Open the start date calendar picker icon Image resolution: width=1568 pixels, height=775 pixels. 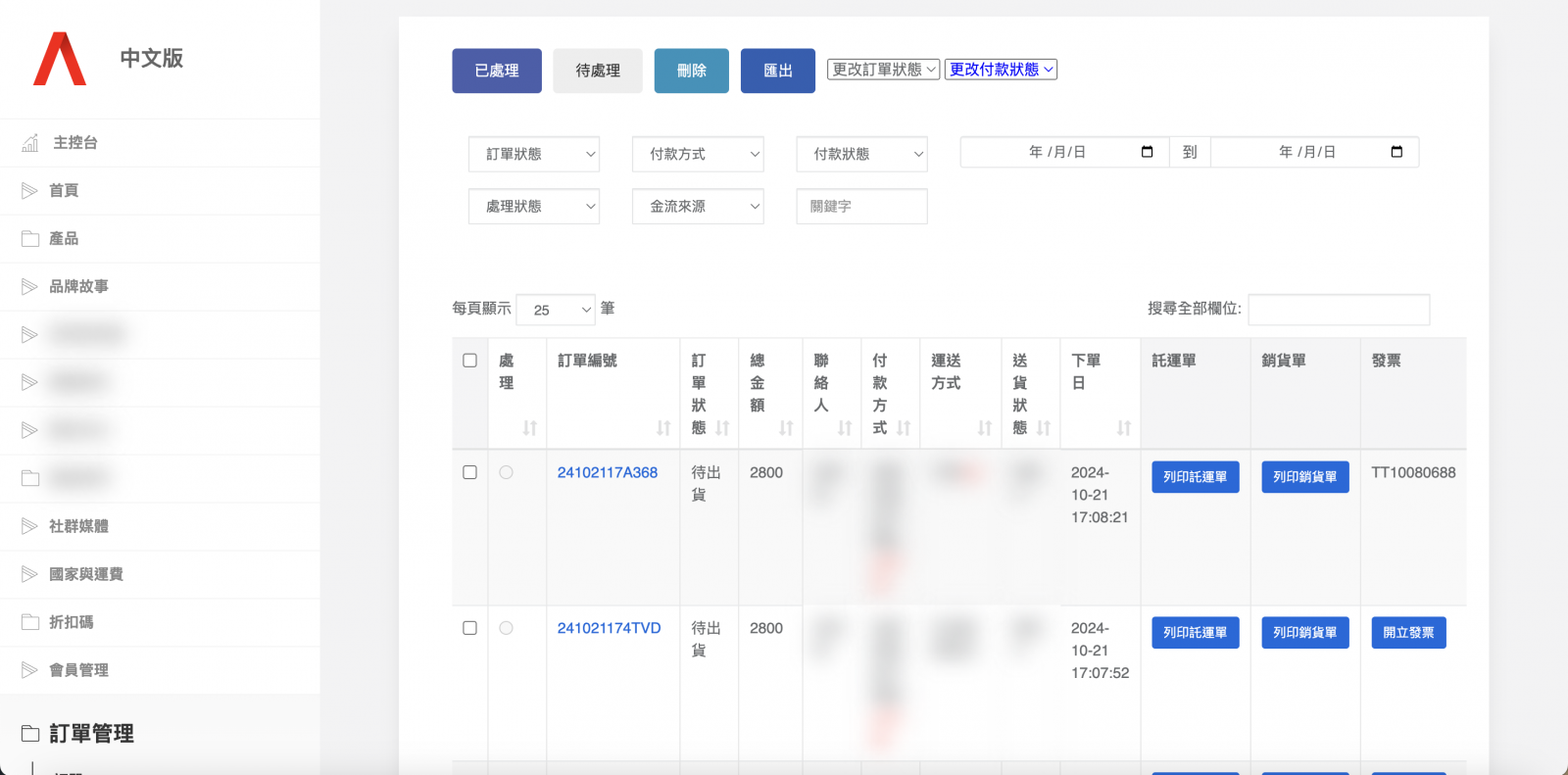click(x=1147, y=152)
